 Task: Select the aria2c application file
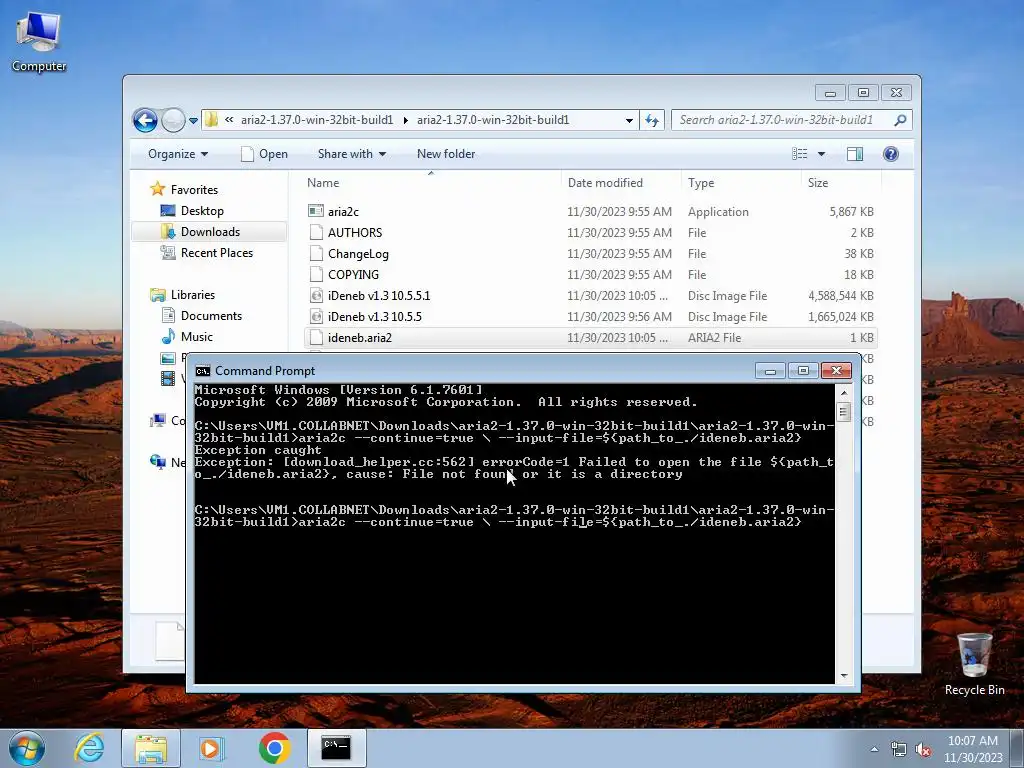click(x=590, y=212)
